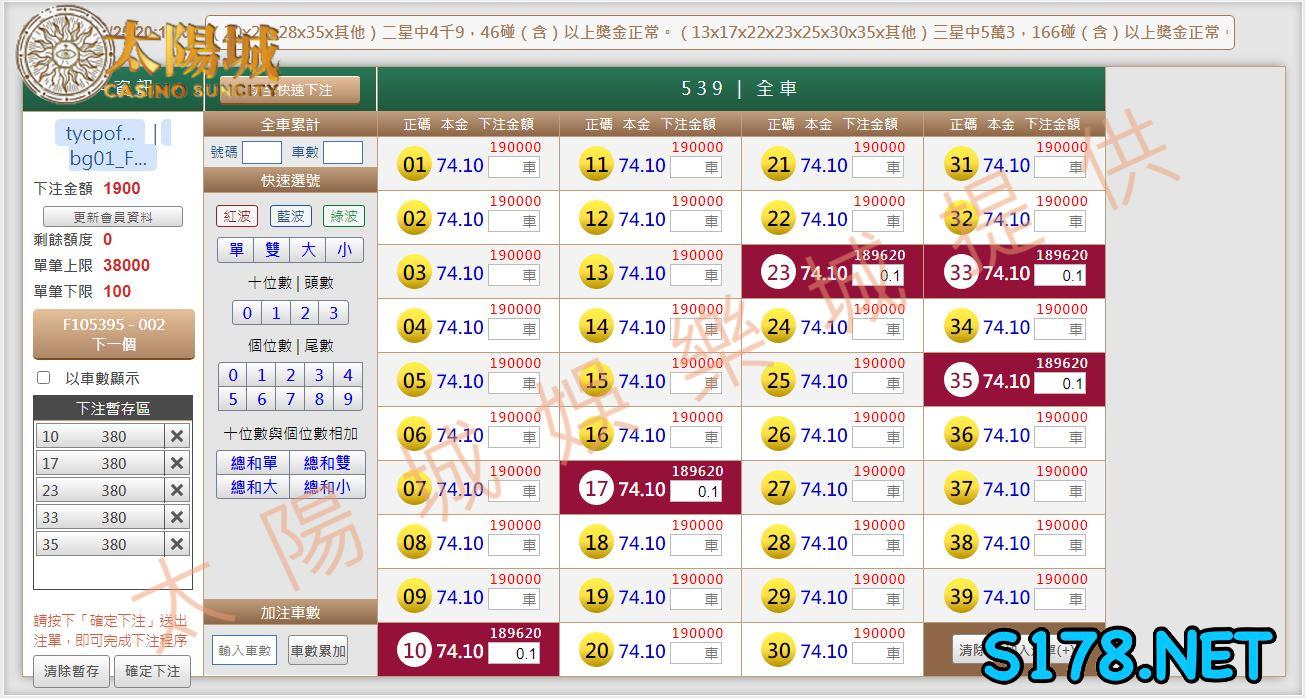Select tens digit 0 under 十位數
Screen dimensions: 1305x698
click(248, 313)
